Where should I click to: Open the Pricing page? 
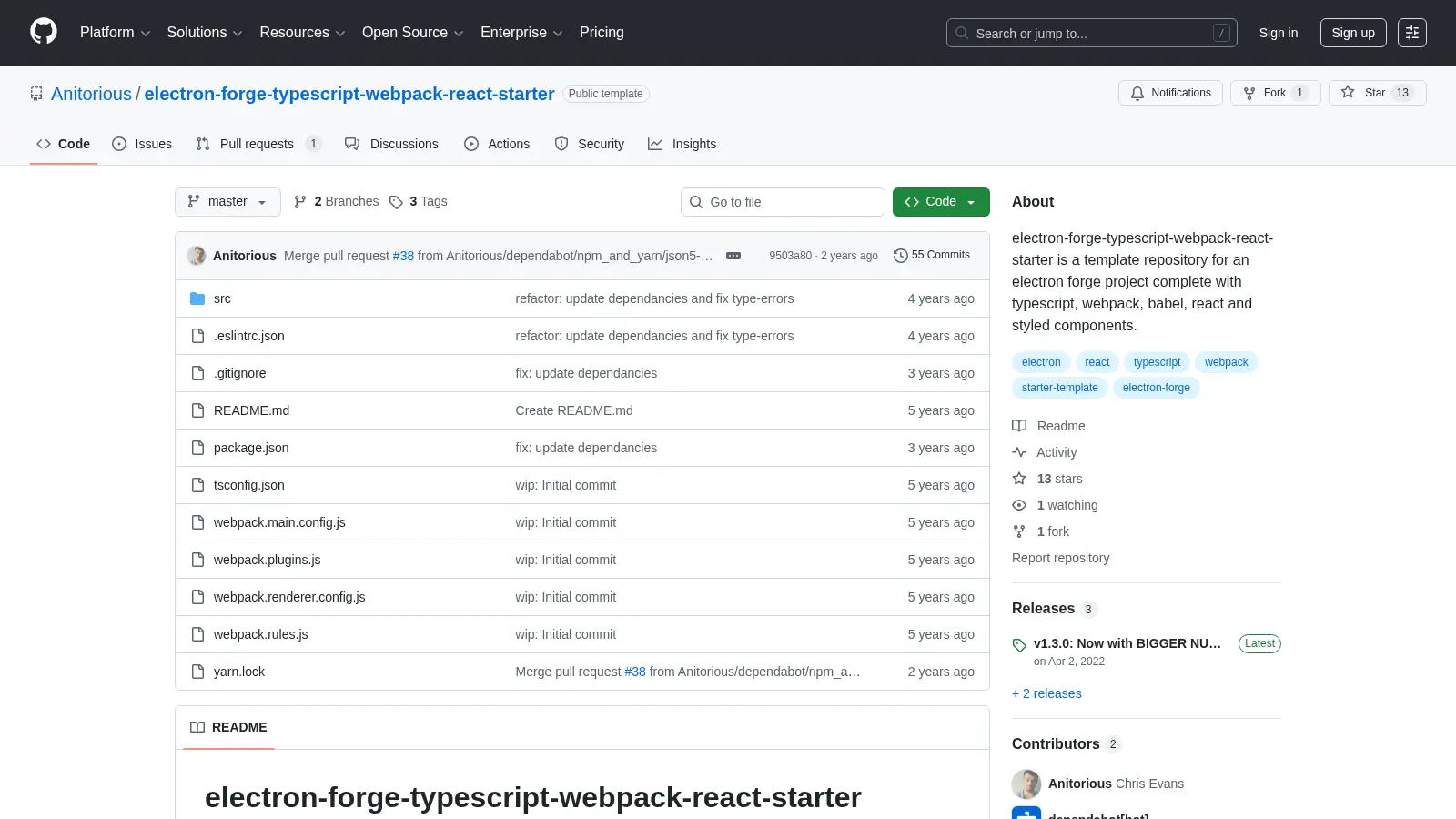(602, 33)
